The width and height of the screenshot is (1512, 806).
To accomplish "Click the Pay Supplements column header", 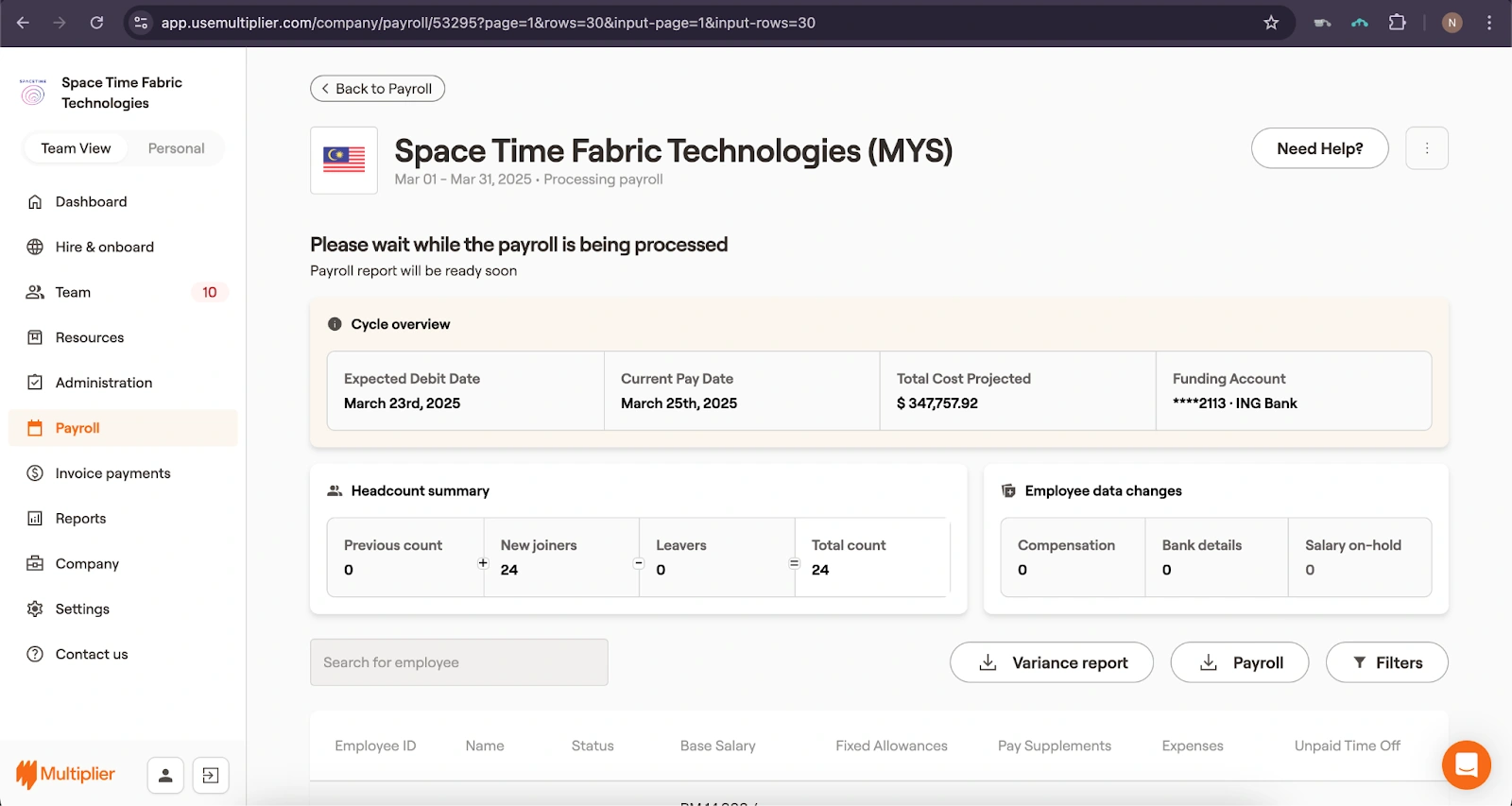I will 1055,746.
